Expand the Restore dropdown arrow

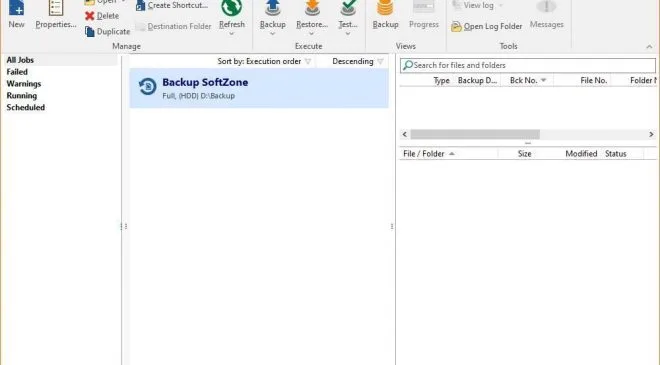click(311, 34)
